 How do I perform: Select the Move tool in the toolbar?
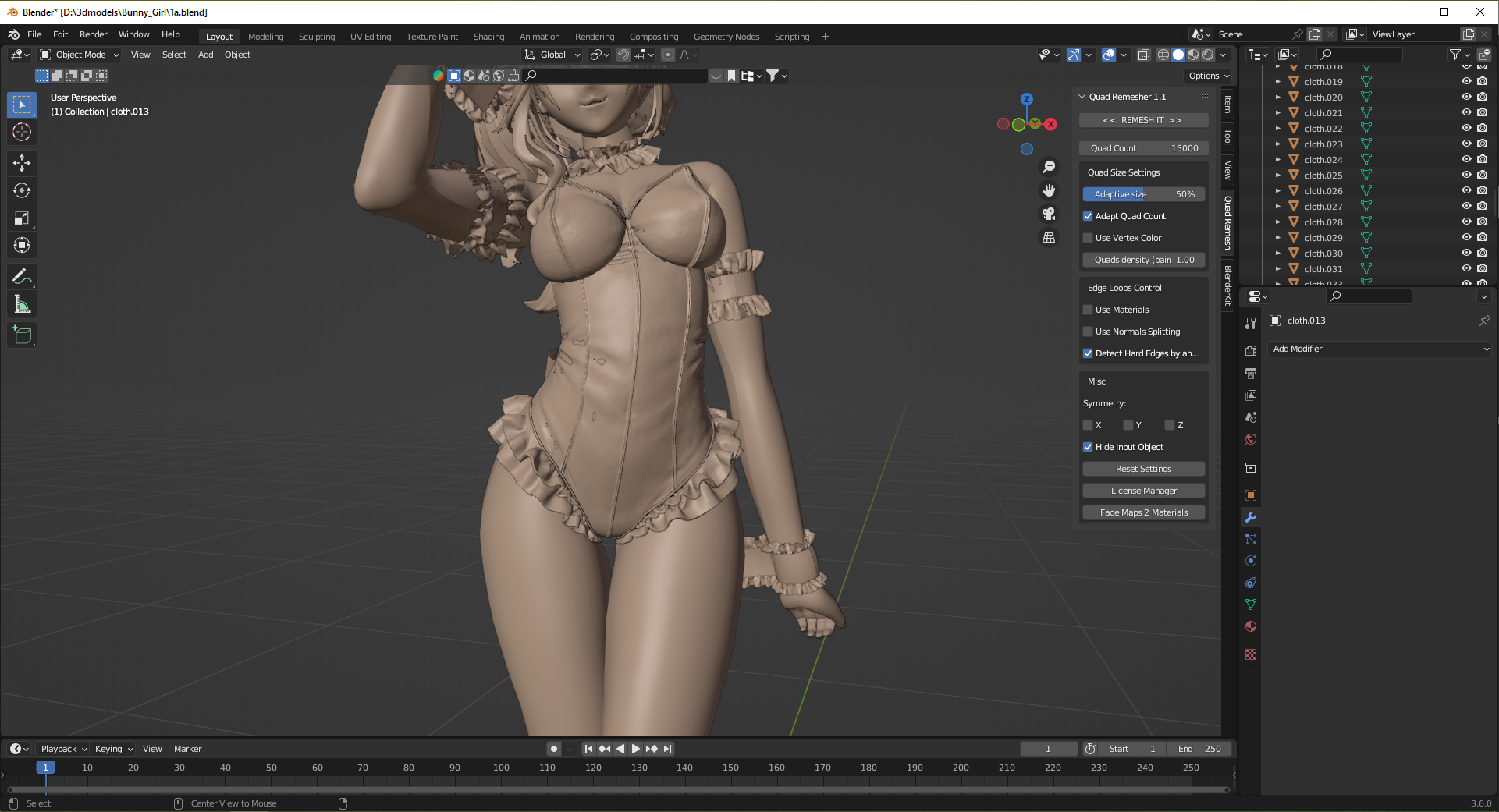22,162
